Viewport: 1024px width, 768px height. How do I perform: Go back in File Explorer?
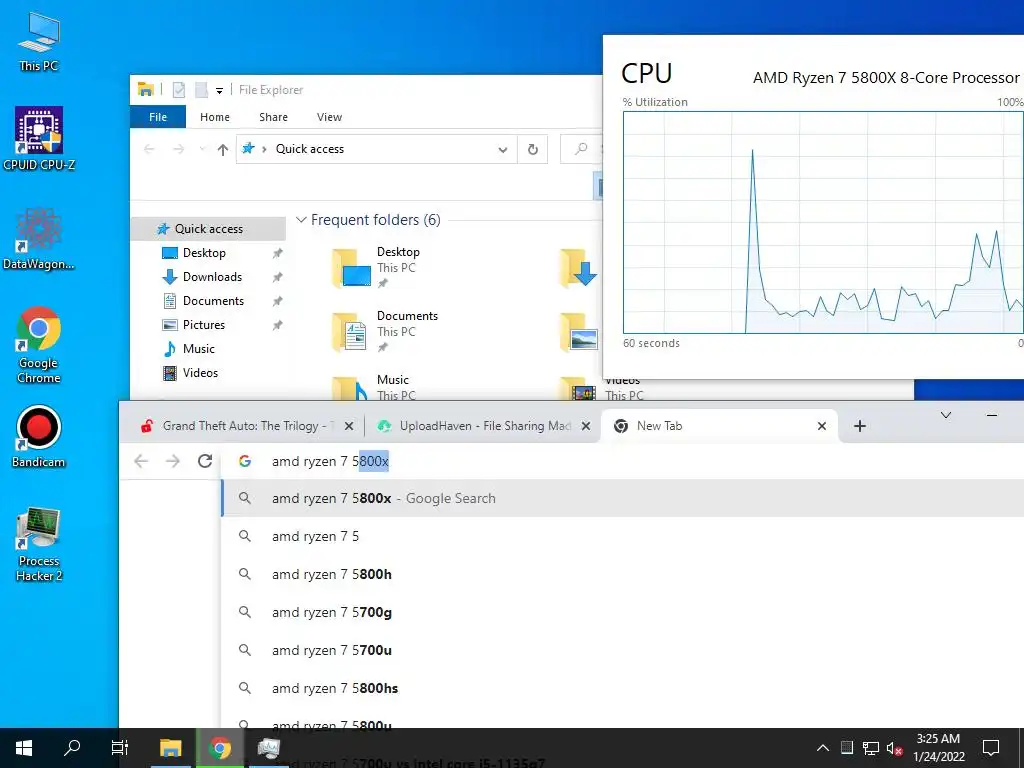tap(149, 150)
